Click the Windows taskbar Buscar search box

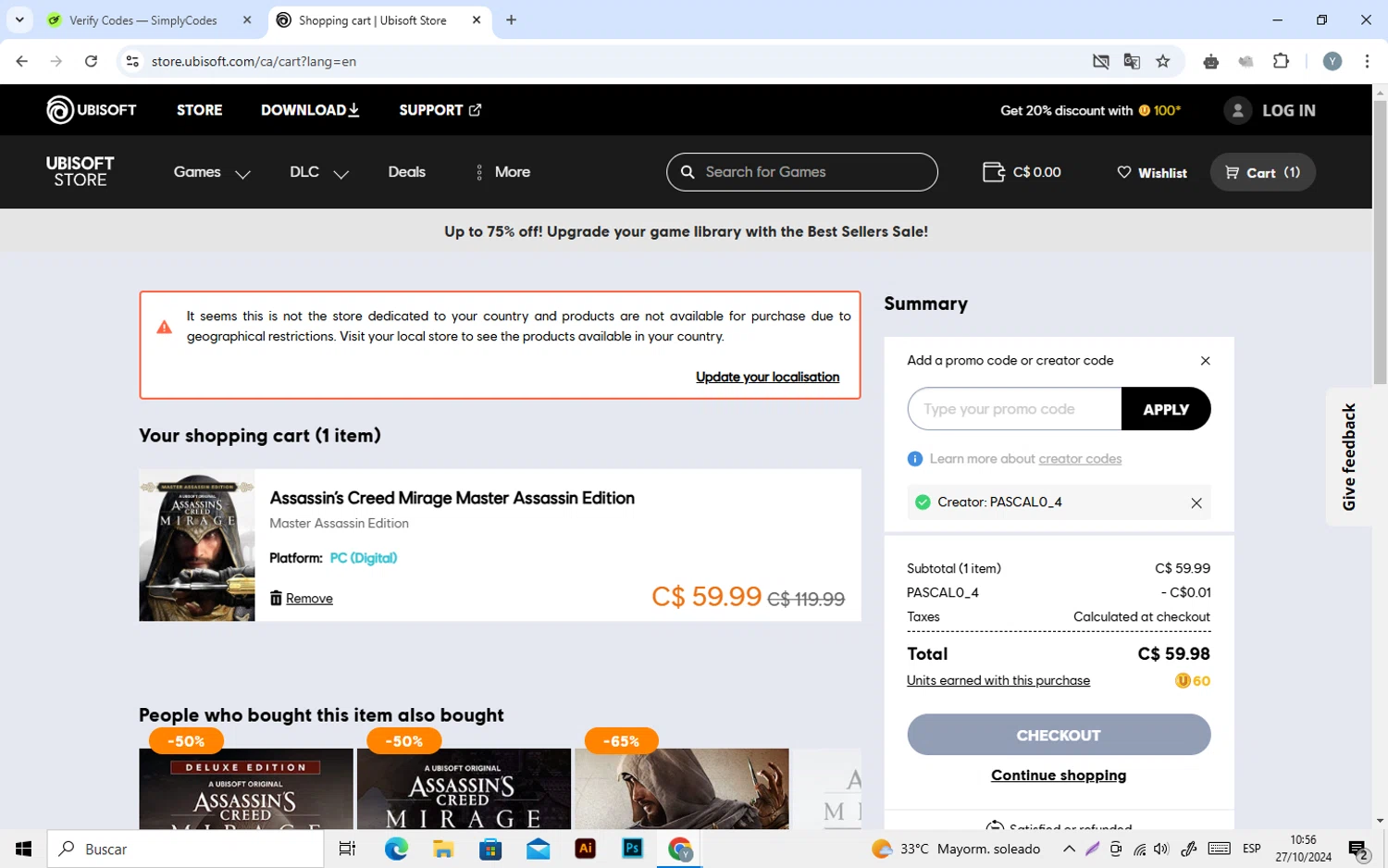[186, 849]
